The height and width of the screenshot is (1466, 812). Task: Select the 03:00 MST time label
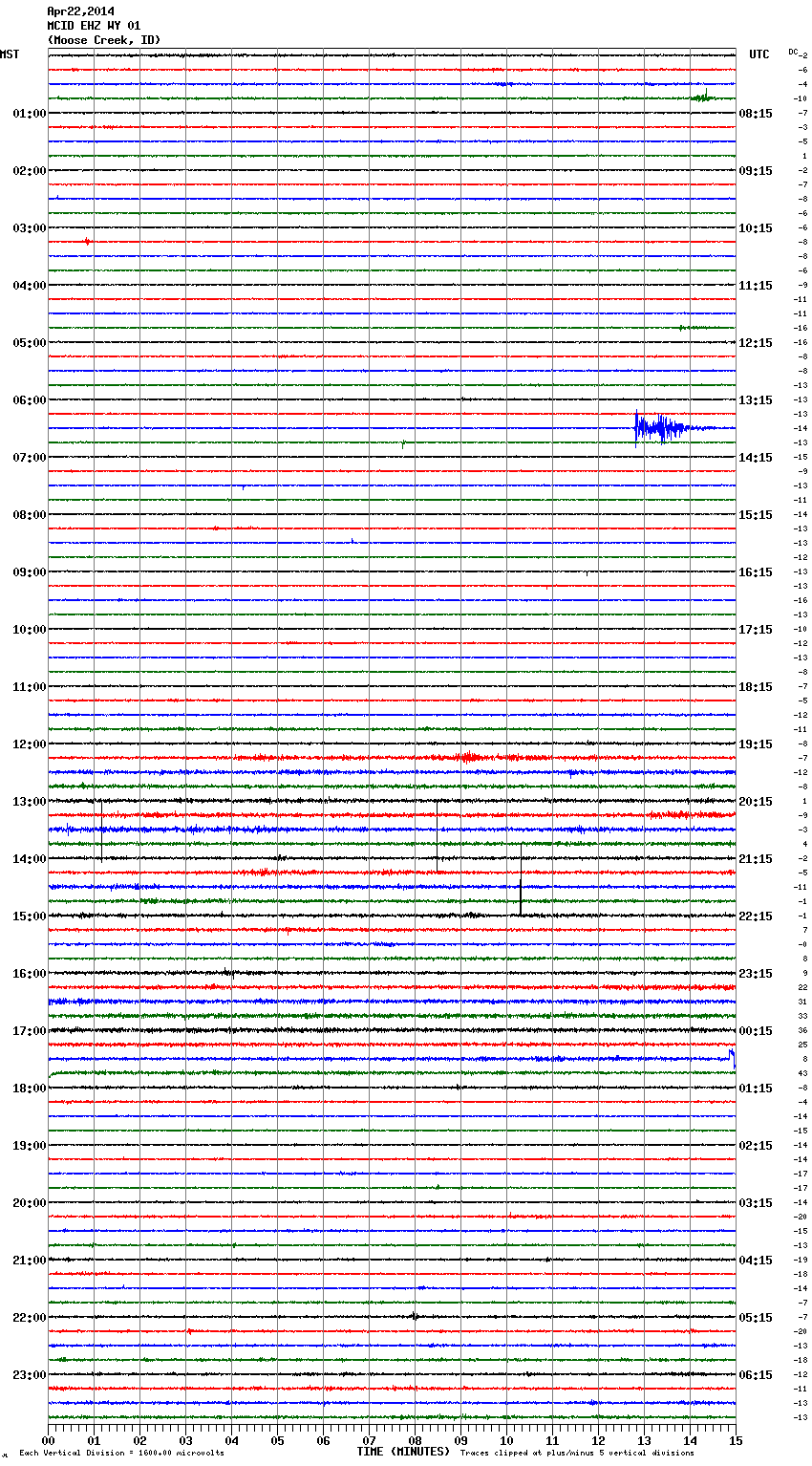click(30, 228)
